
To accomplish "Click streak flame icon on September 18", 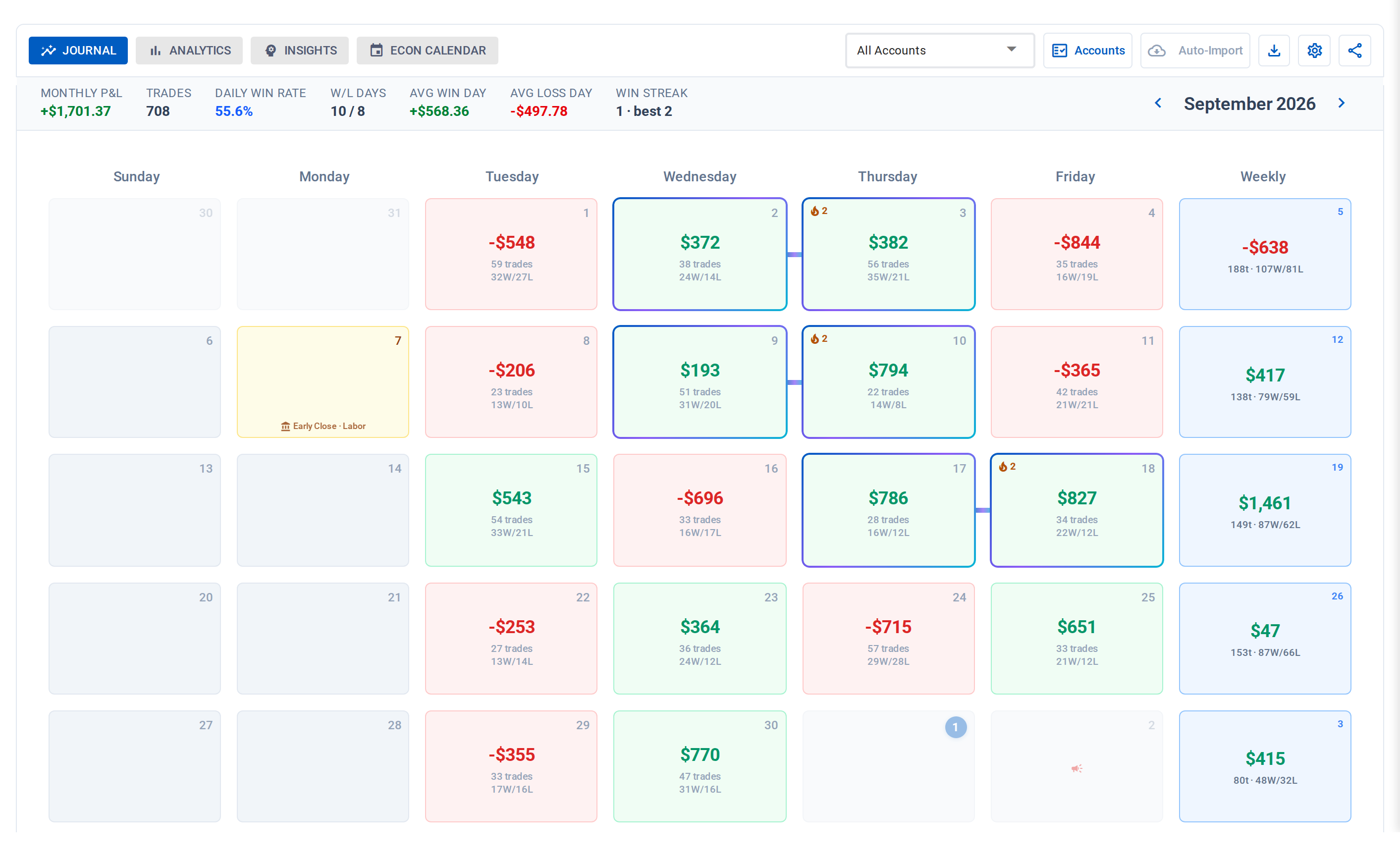I will tap(1003, 467).
